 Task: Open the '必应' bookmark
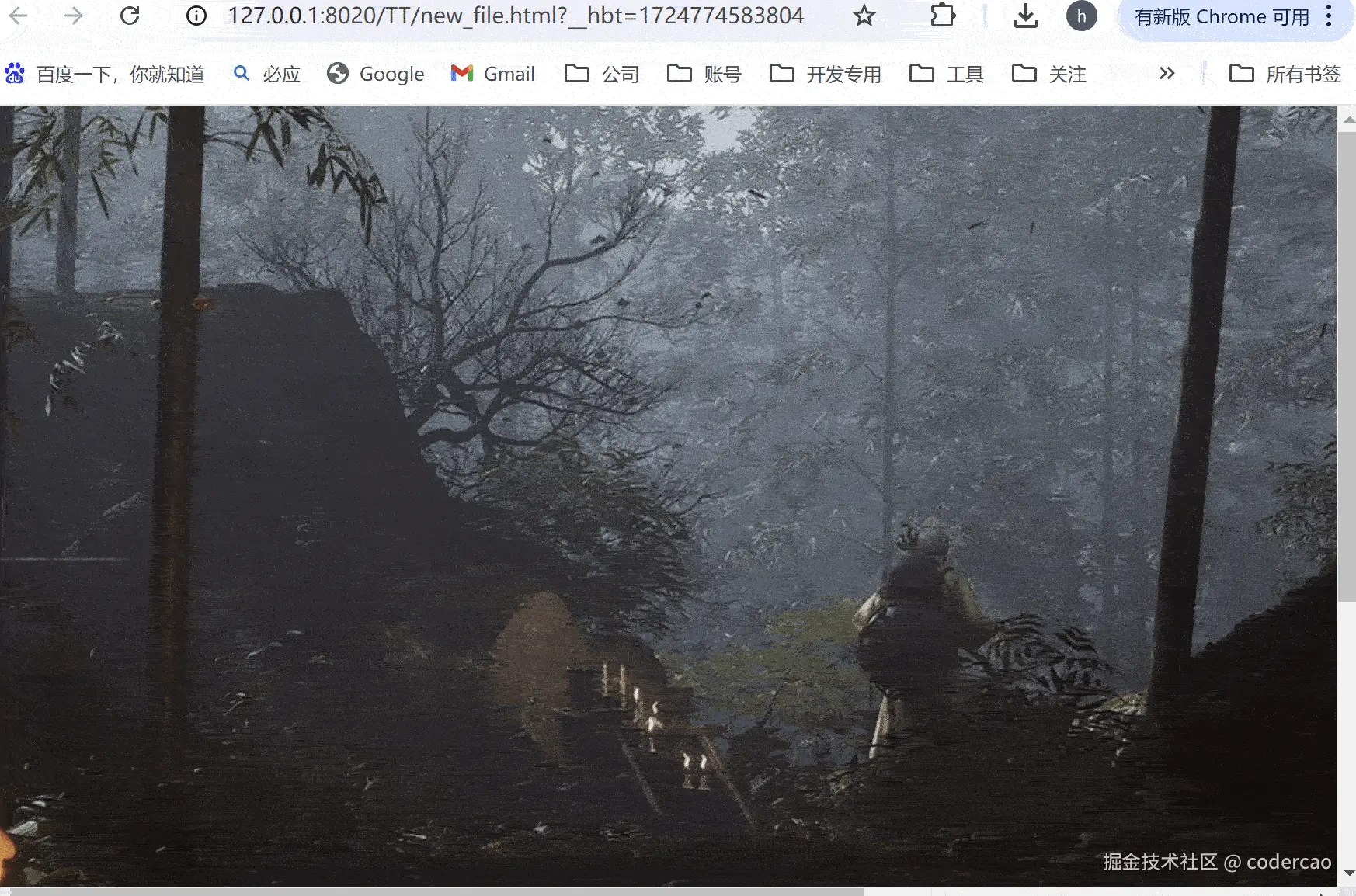click(x=267, y=74)
